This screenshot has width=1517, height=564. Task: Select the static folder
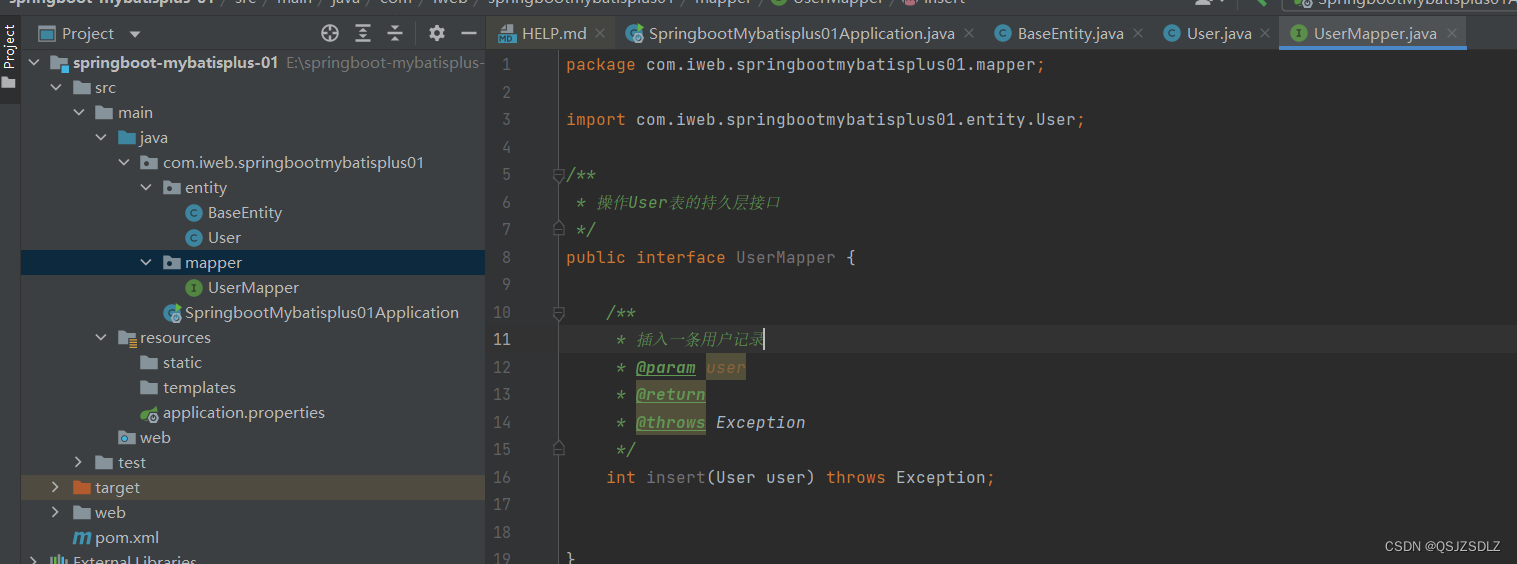click(x=182, y=363)
